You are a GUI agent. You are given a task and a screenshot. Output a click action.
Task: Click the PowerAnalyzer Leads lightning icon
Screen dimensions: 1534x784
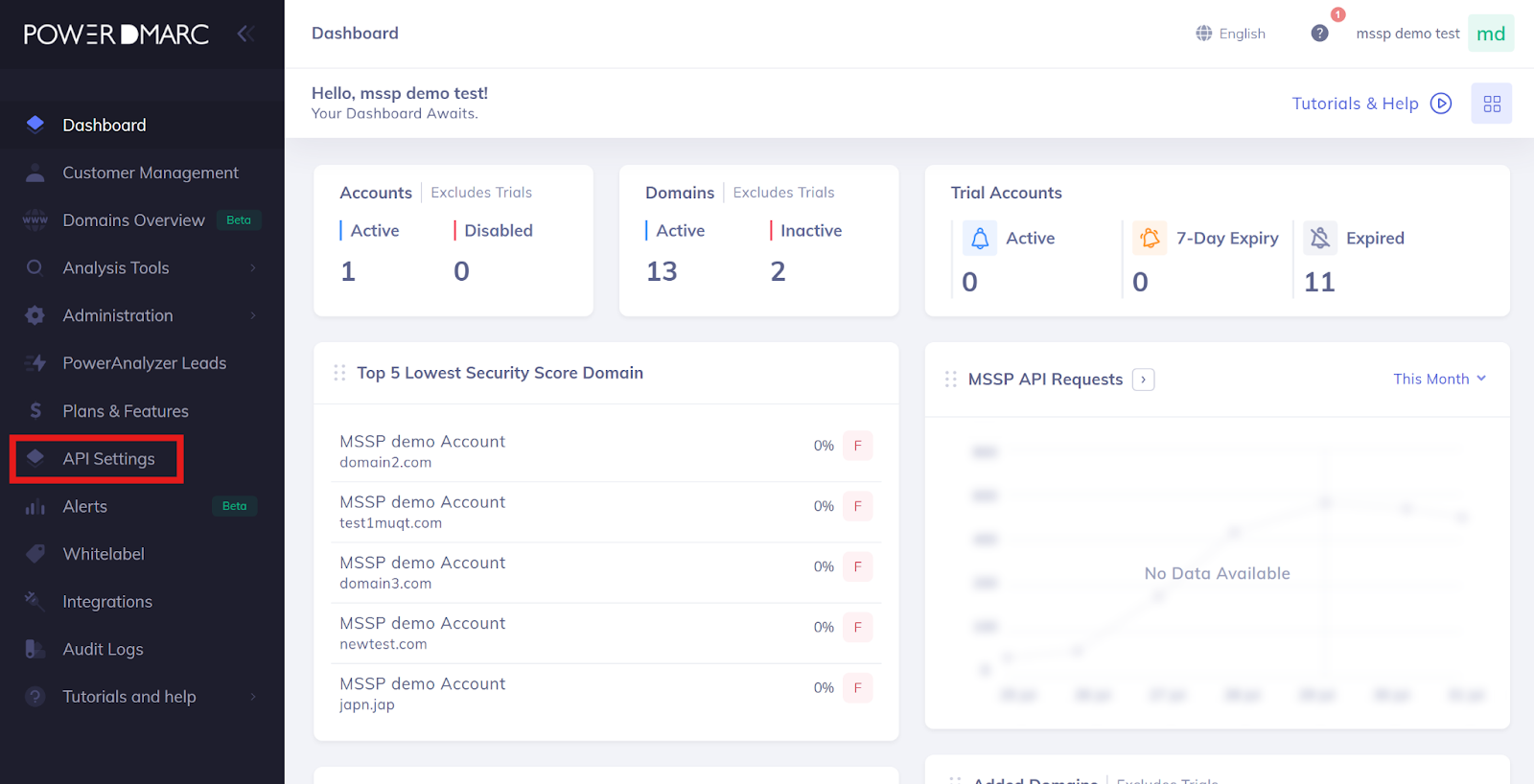35,363
